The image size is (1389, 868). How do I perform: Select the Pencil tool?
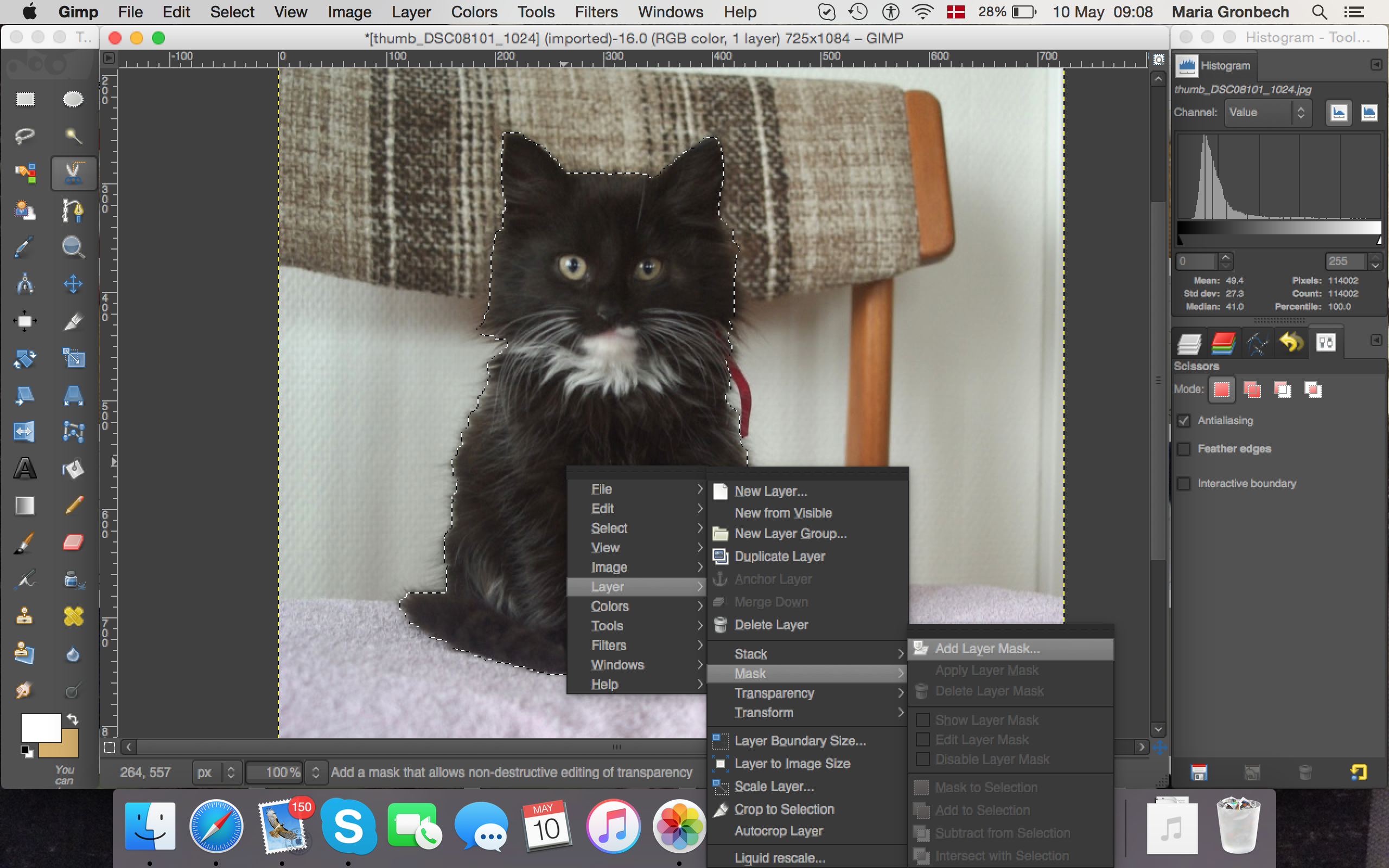73,506
